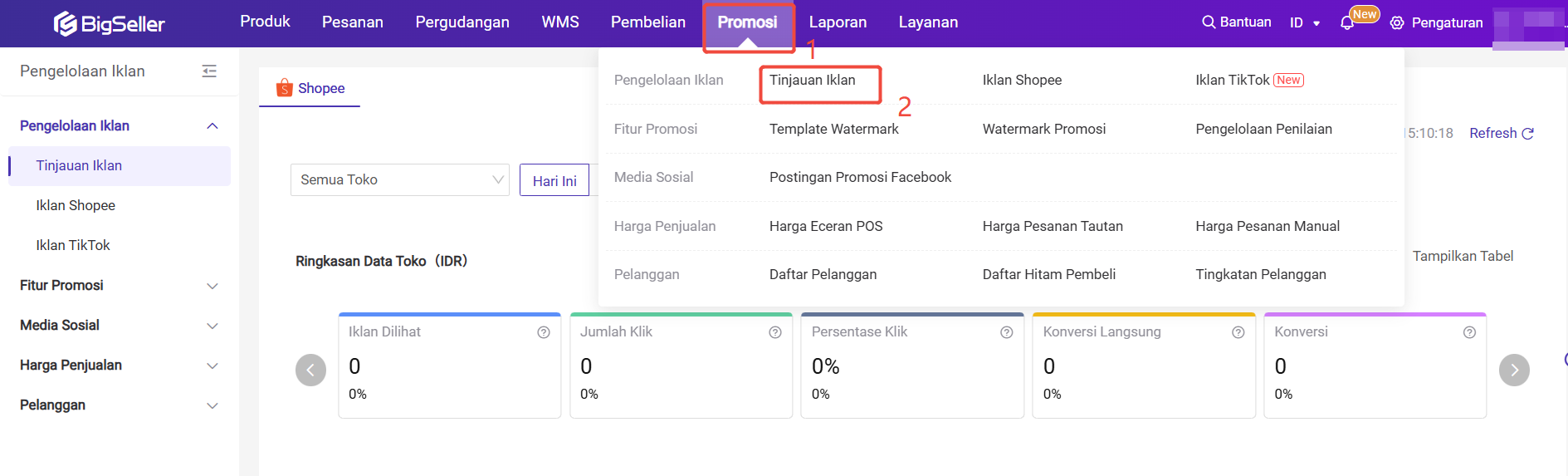
Task: Click help icon on Jumlah Klik card
Action: tap(775, 332)
